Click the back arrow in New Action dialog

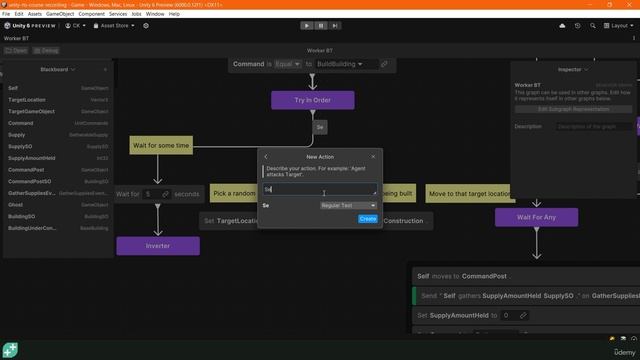pyautogui.click(x=266, y=157)
